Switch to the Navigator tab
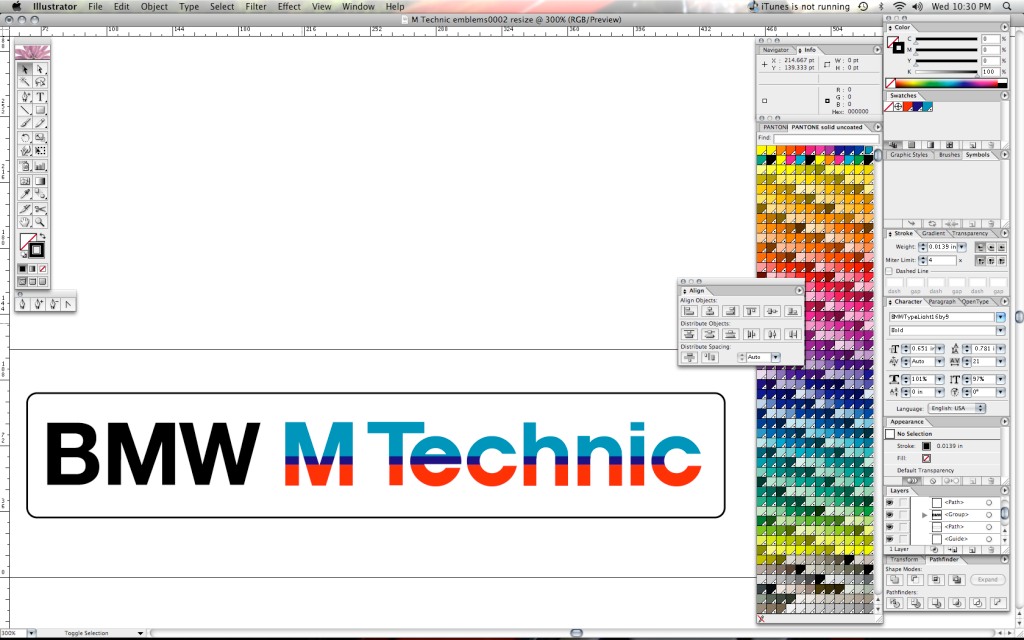This screenshot has width=1024, height=640. [x=775, y=50]
